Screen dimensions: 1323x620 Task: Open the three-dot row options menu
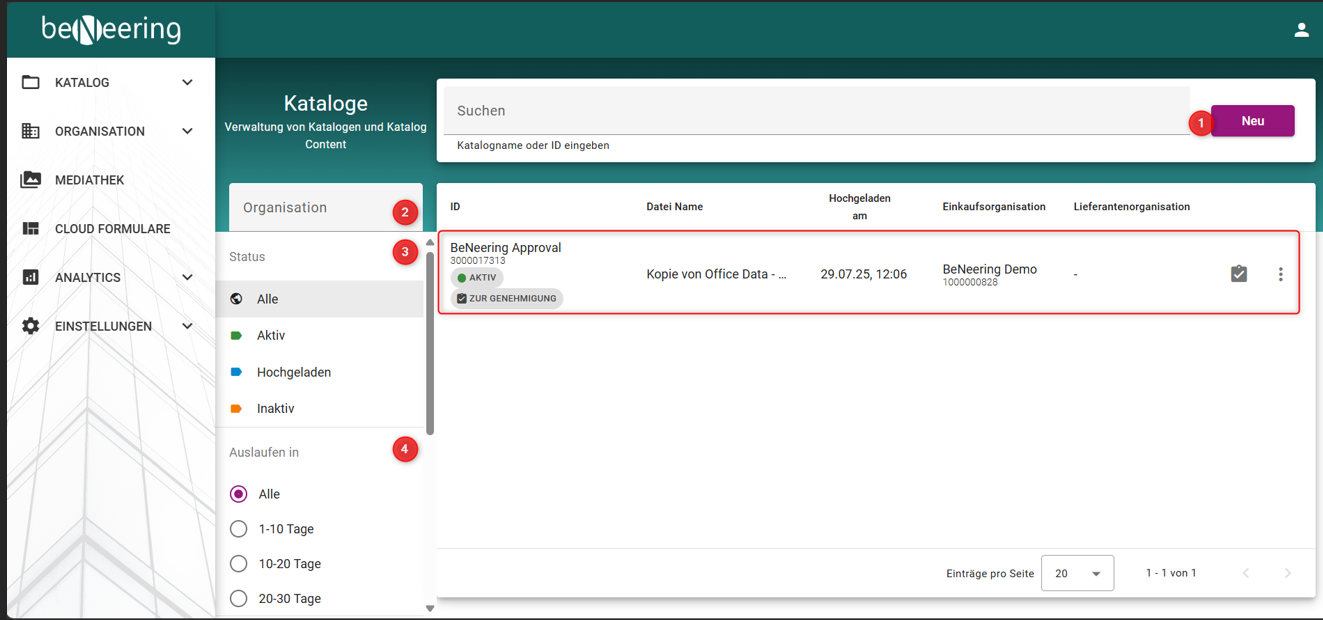tap(1280, 274)
